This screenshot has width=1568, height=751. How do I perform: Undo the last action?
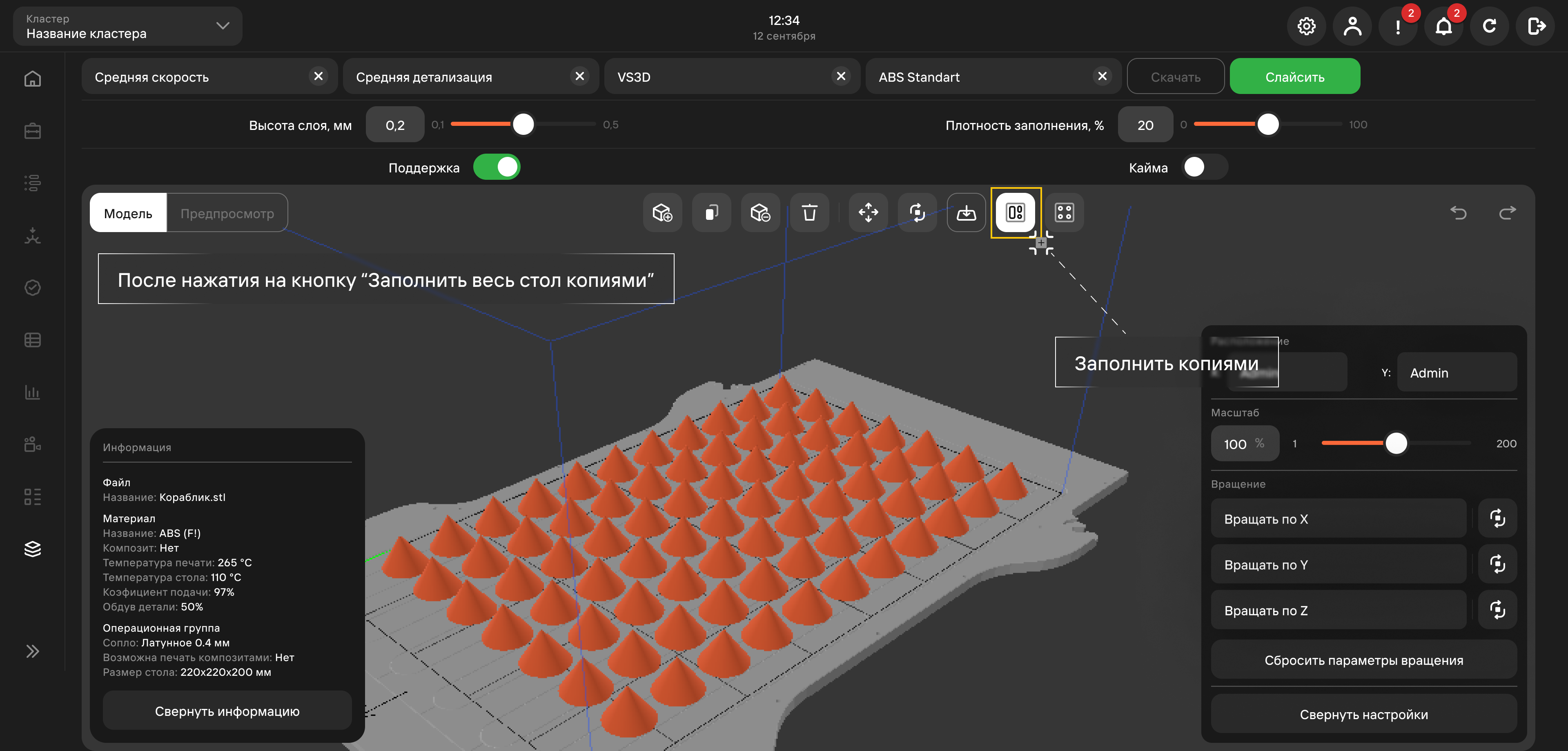click(x=1459, y=212)
